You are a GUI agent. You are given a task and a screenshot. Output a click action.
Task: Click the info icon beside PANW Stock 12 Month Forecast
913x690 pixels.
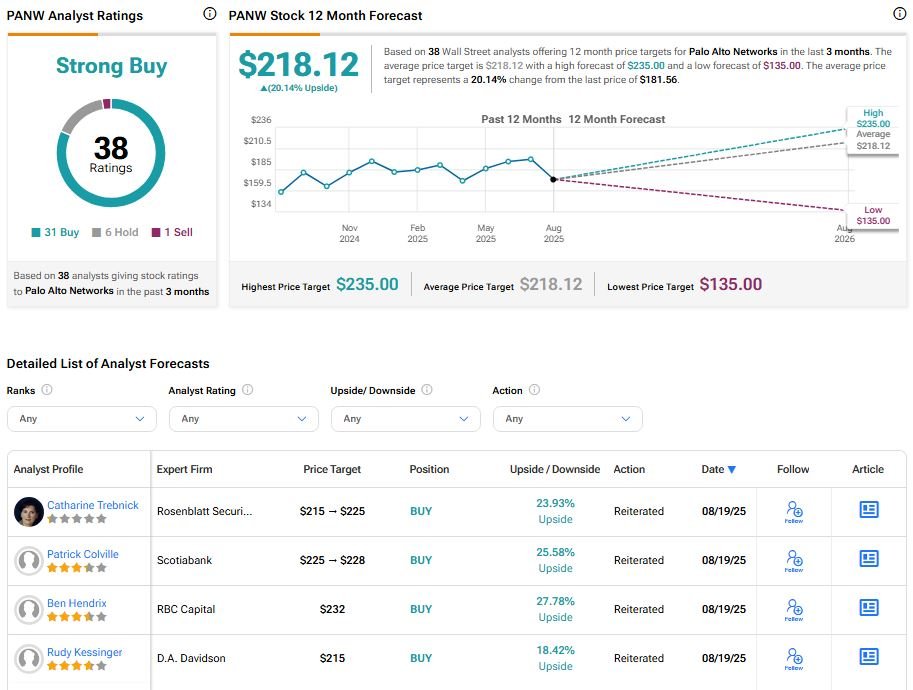[x=899, y=13]
